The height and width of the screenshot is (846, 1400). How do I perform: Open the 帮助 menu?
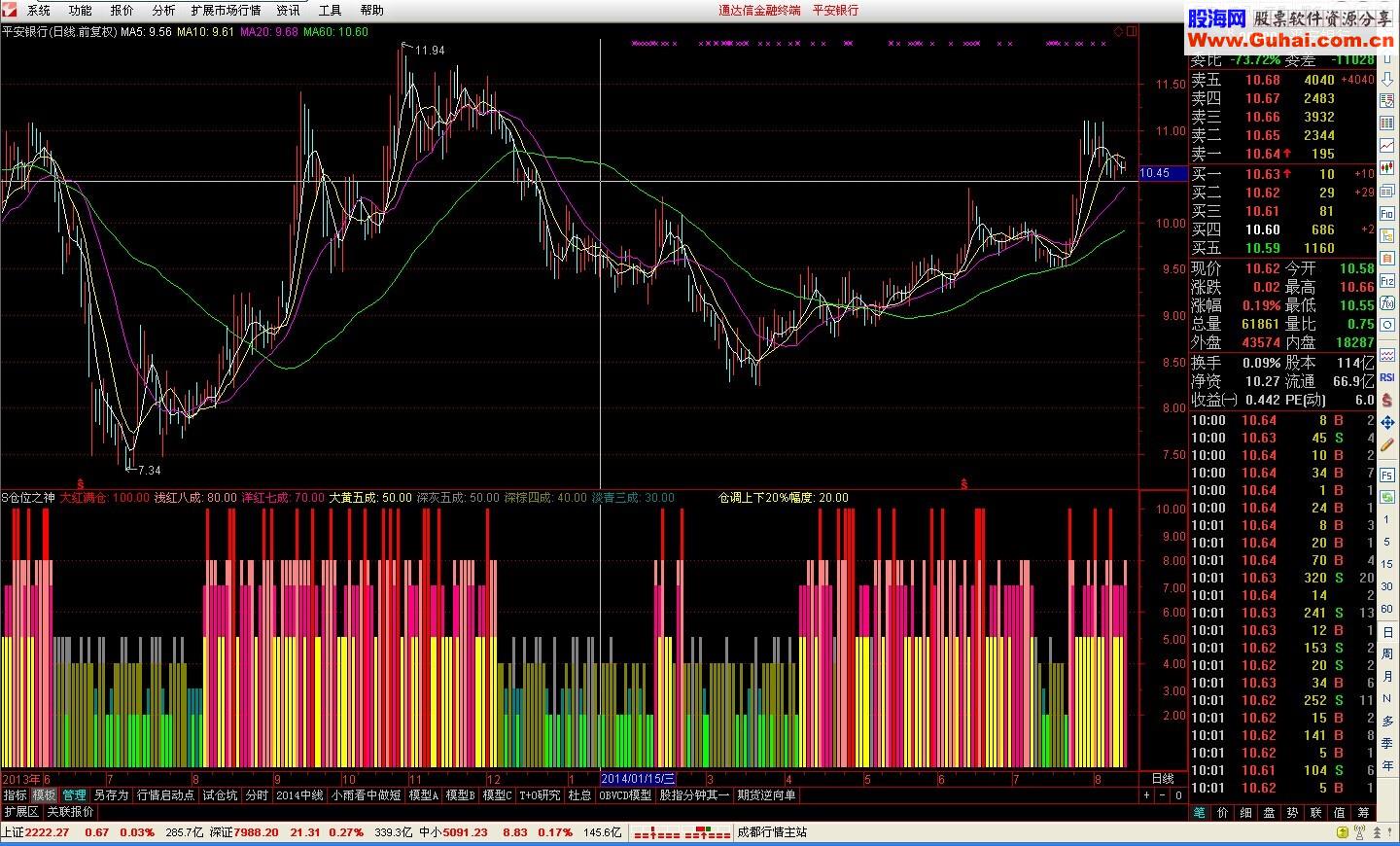pyautogui.click(x=371, y=10)
